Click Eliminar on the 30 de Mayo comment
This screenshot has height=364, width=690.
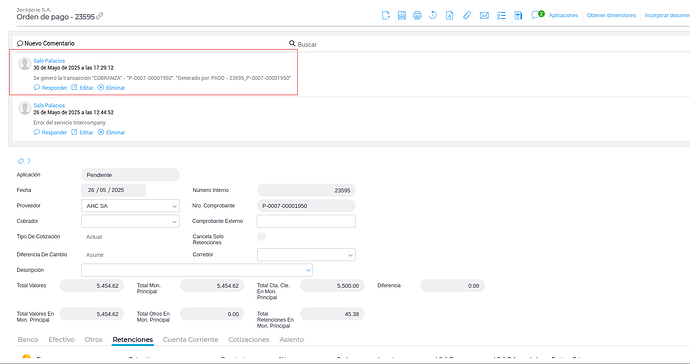(x=111, y=88)
